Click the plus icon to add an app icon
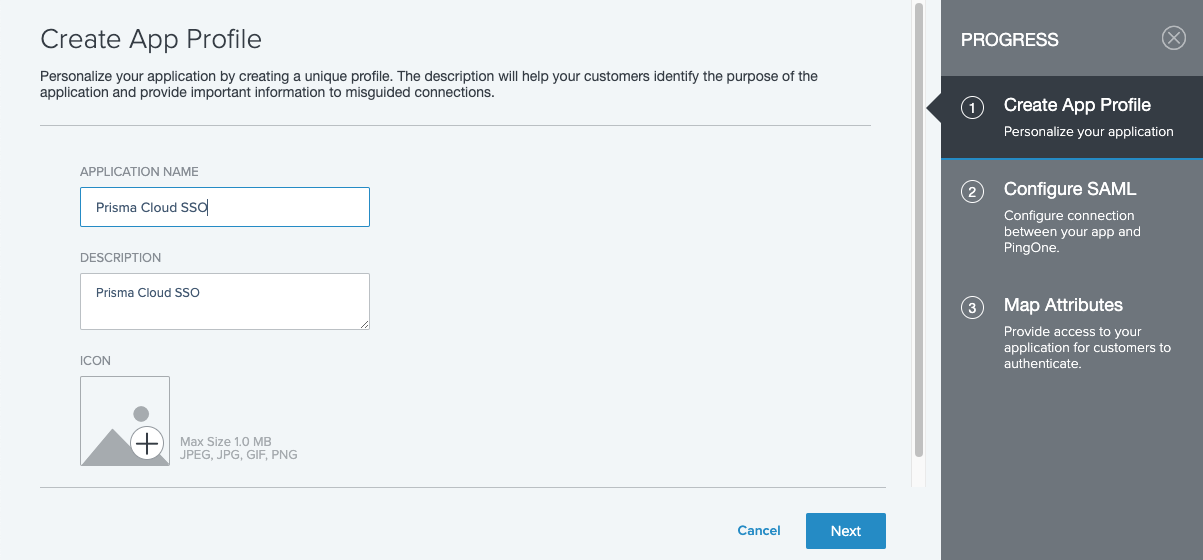The width and height of the screenshot is (1203, 560). click(x=147, y=442)
